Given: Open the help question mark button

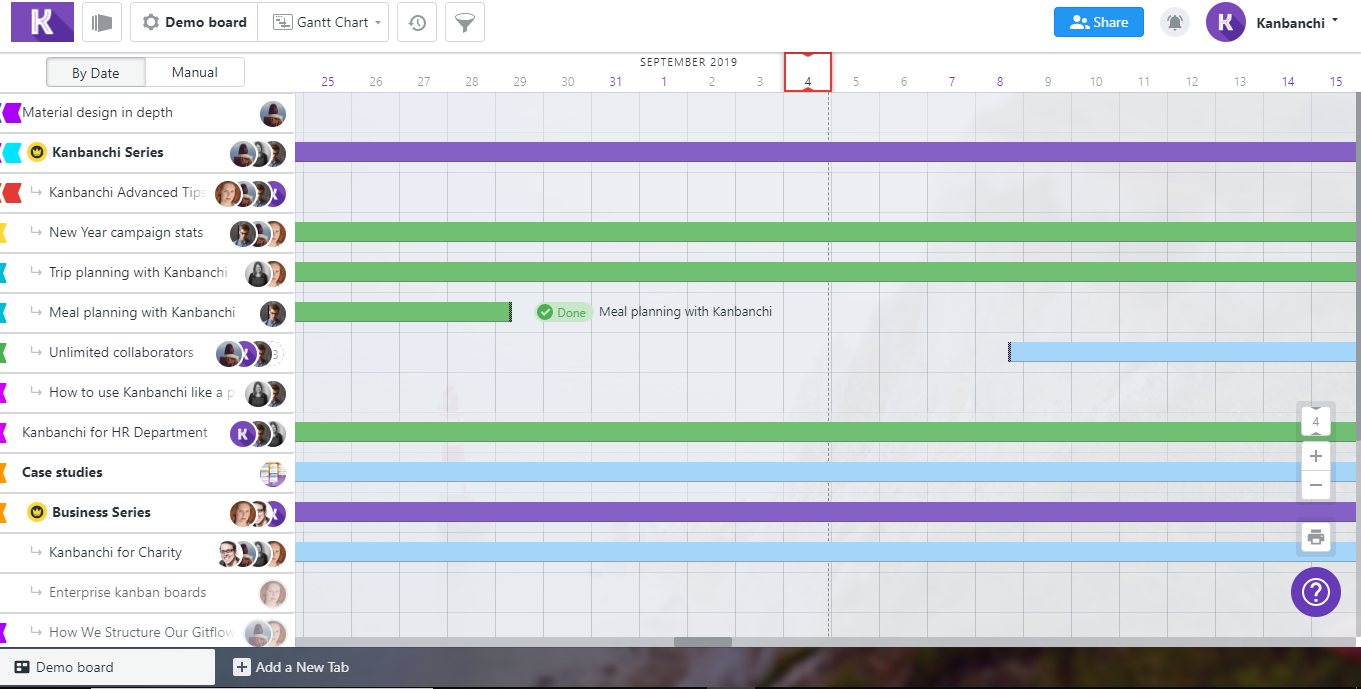Looking at the screenshot, I should click(1316, 592).
